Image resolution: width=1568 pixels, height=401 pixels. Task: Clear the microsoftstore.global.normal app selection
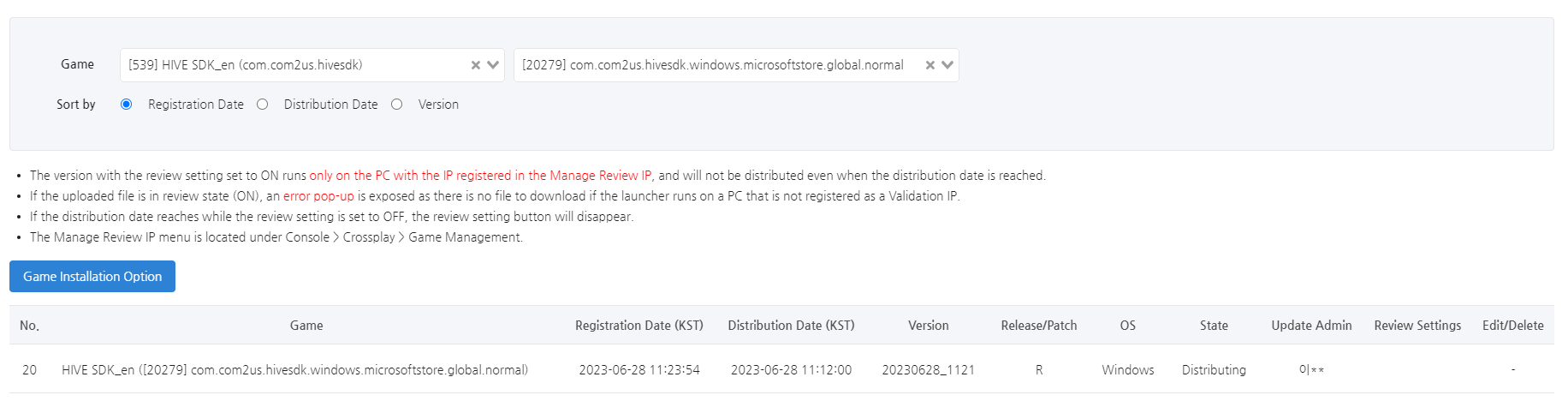(x=930, y=65)
